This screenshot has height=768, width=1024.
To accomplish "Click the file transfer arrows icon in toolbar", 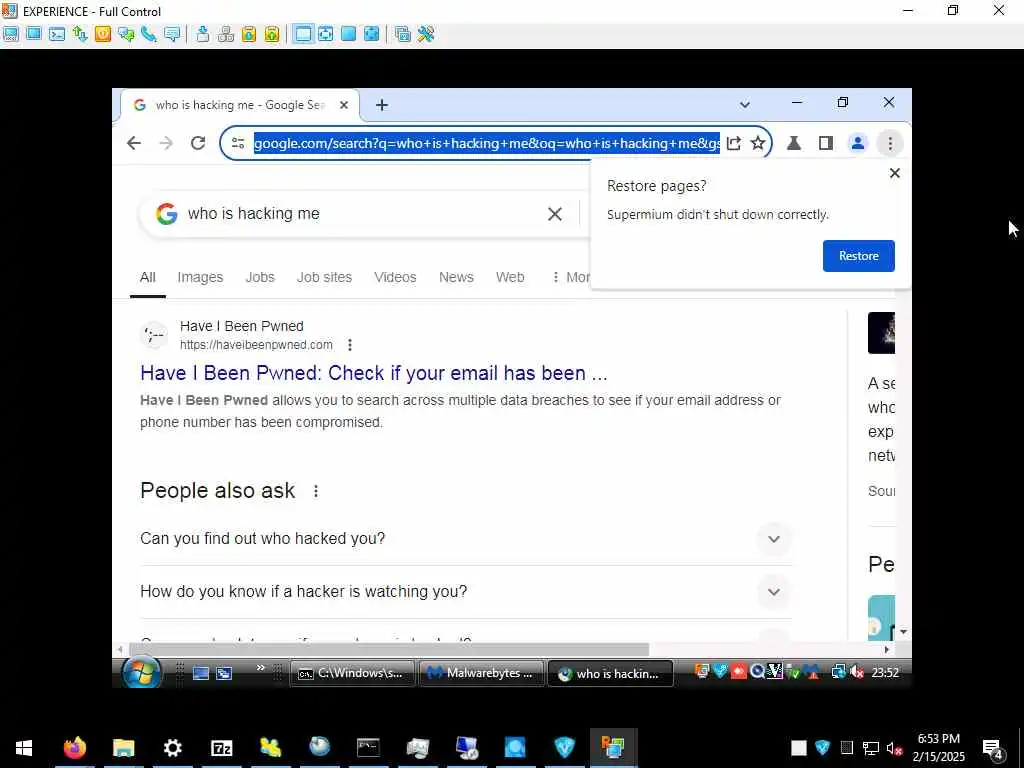I will (80, 34).
